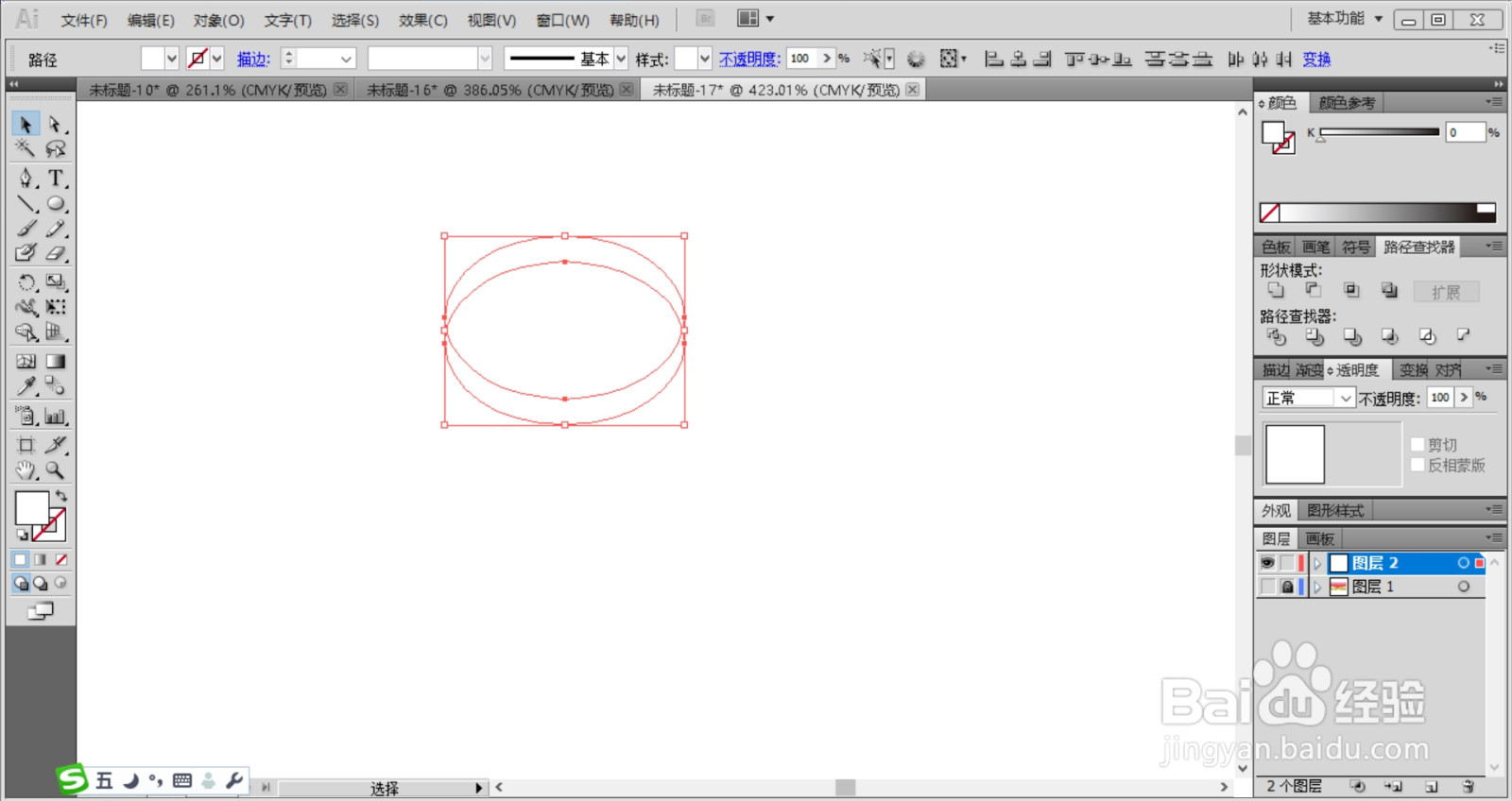Toggle visibility of 图层 1
This screenshot has width=1512, height=801.
1267,587
